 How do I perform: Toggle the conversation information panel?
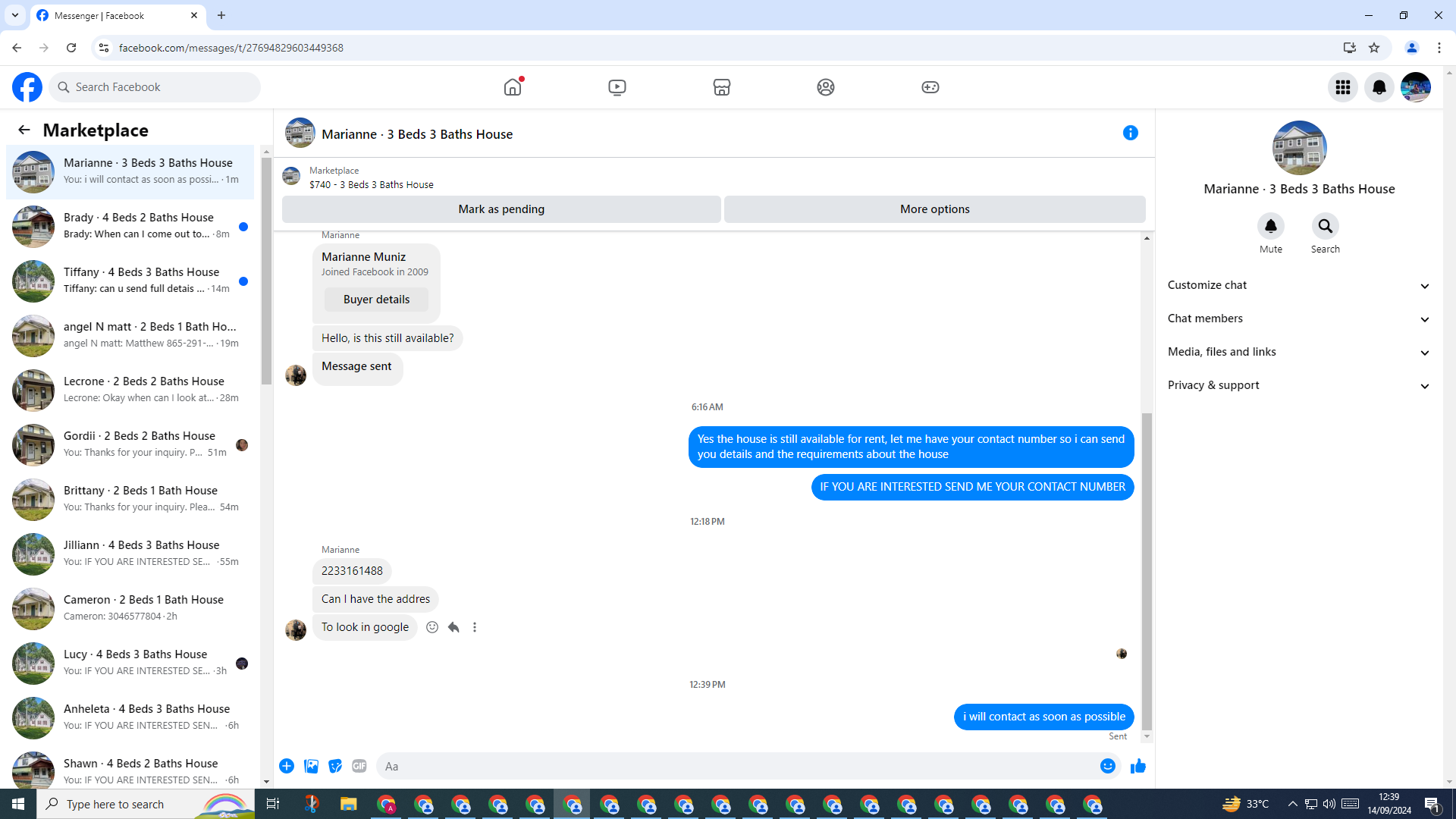tap(1130, 133)
